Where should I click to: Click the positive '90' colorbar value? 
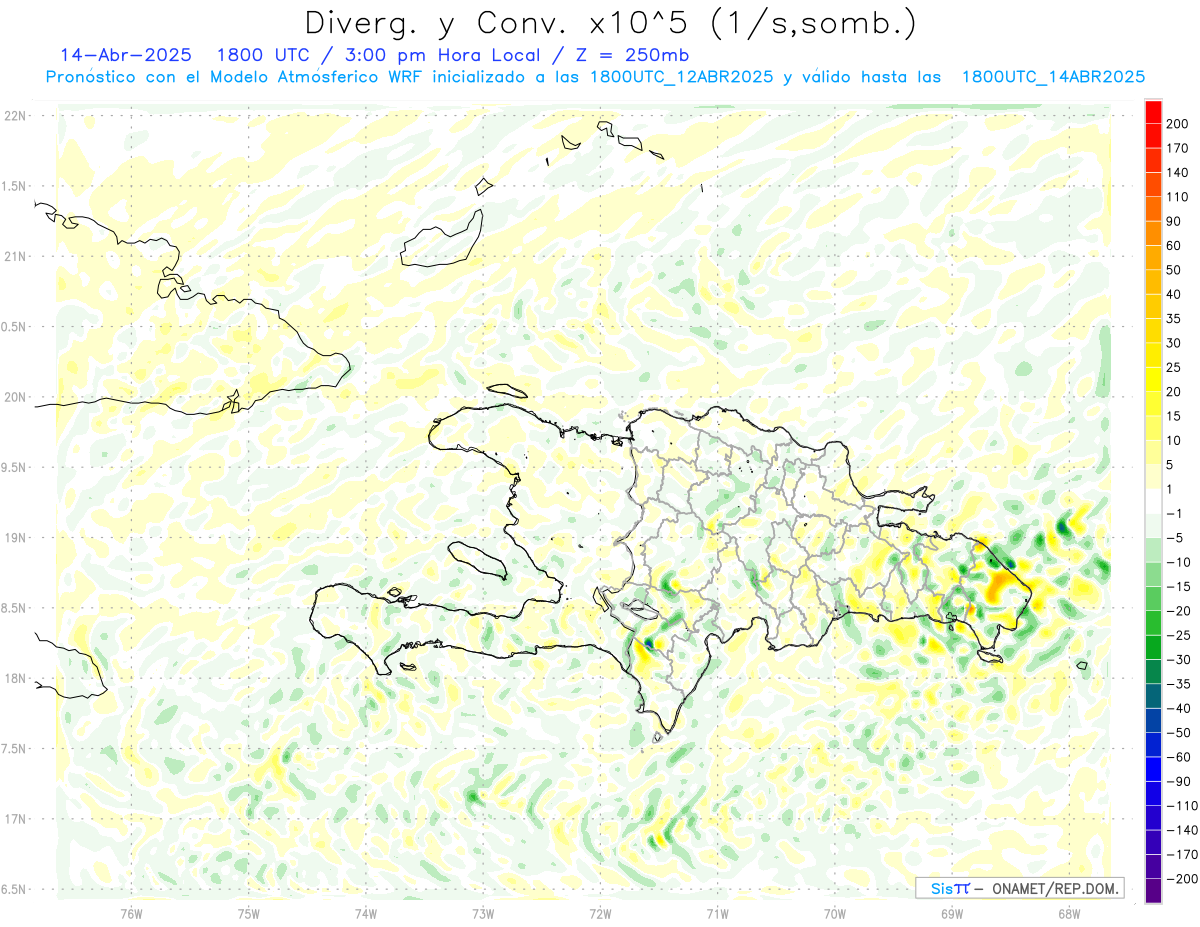point(1174,222)
